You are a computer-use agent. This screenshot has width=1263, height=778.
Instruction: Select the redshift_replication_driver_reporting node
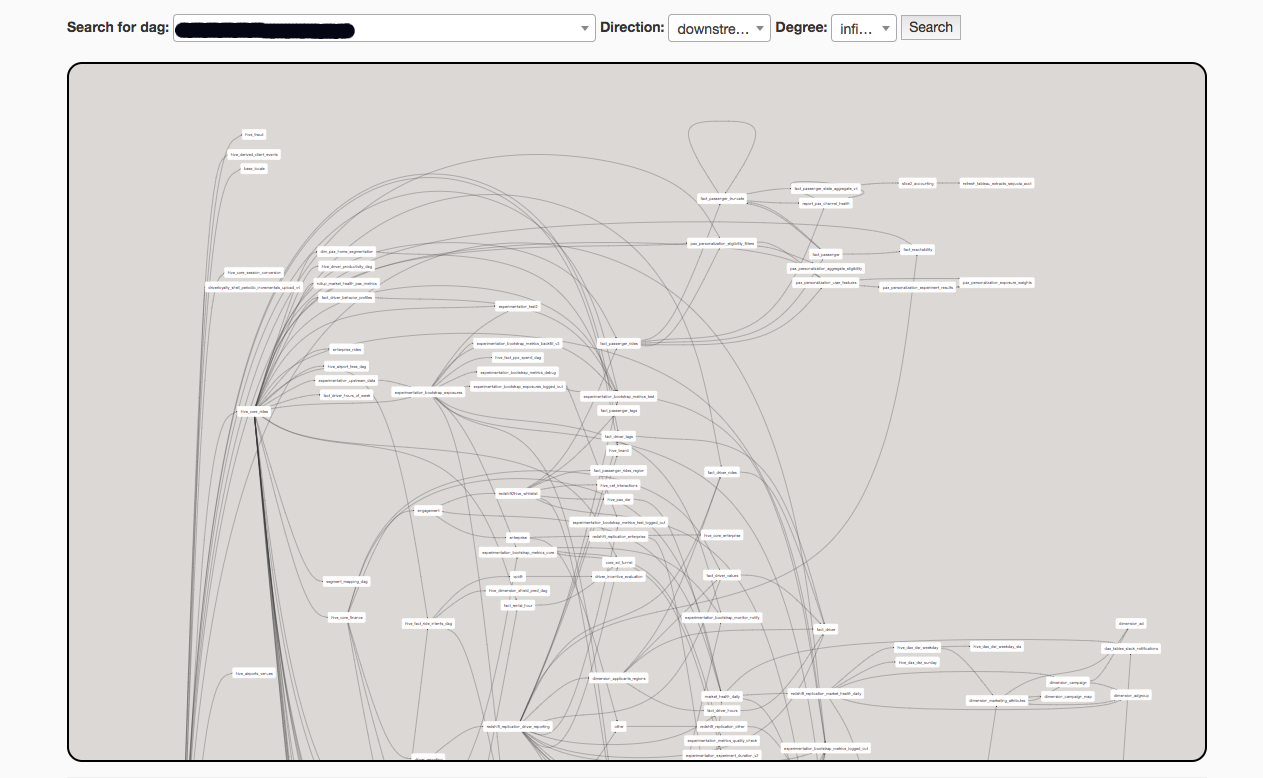(x=518, y=726)
